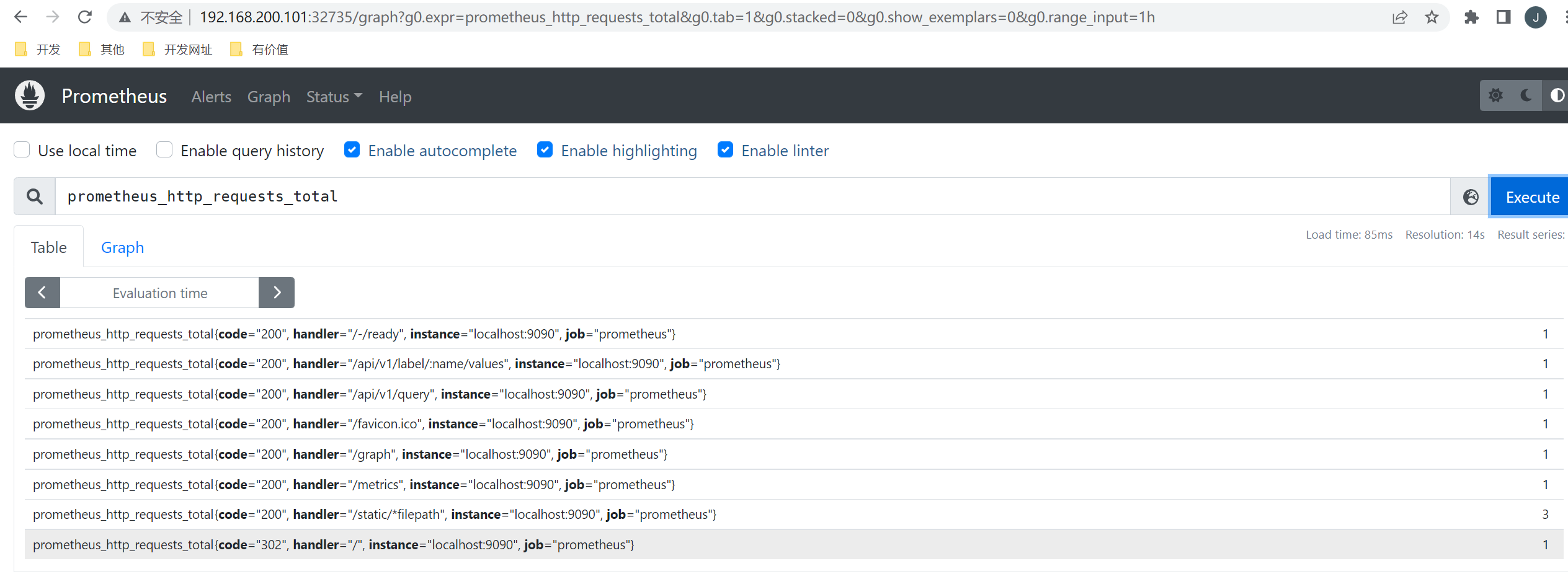Share this page via share icon
This screenshot has width=1568, height=579.
click(1399, 17)
